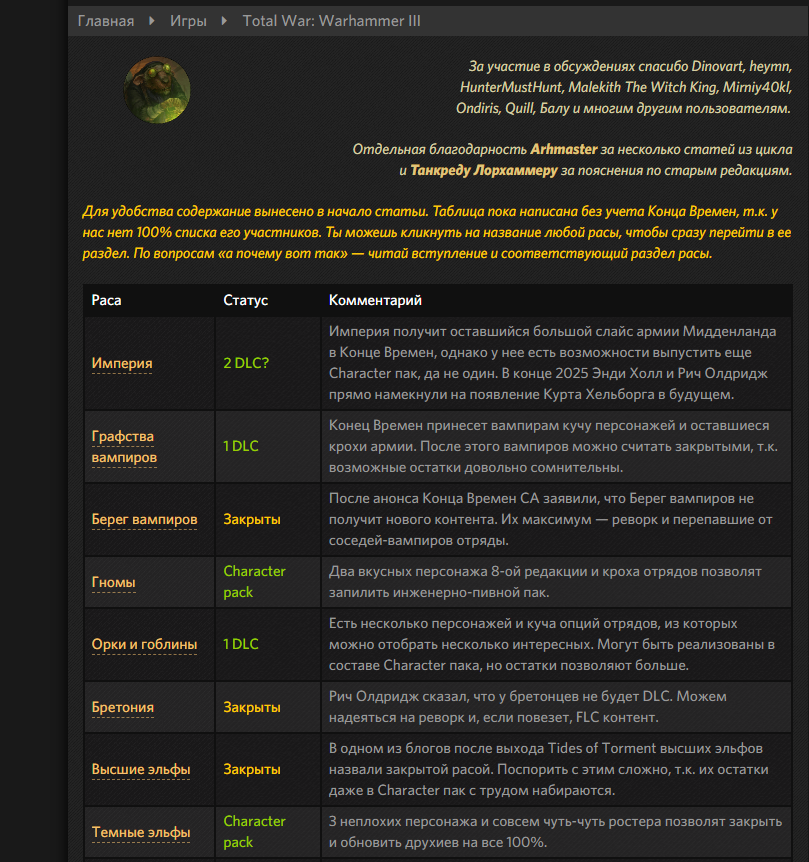Jump to the Империя race section

tap(122, 363)
